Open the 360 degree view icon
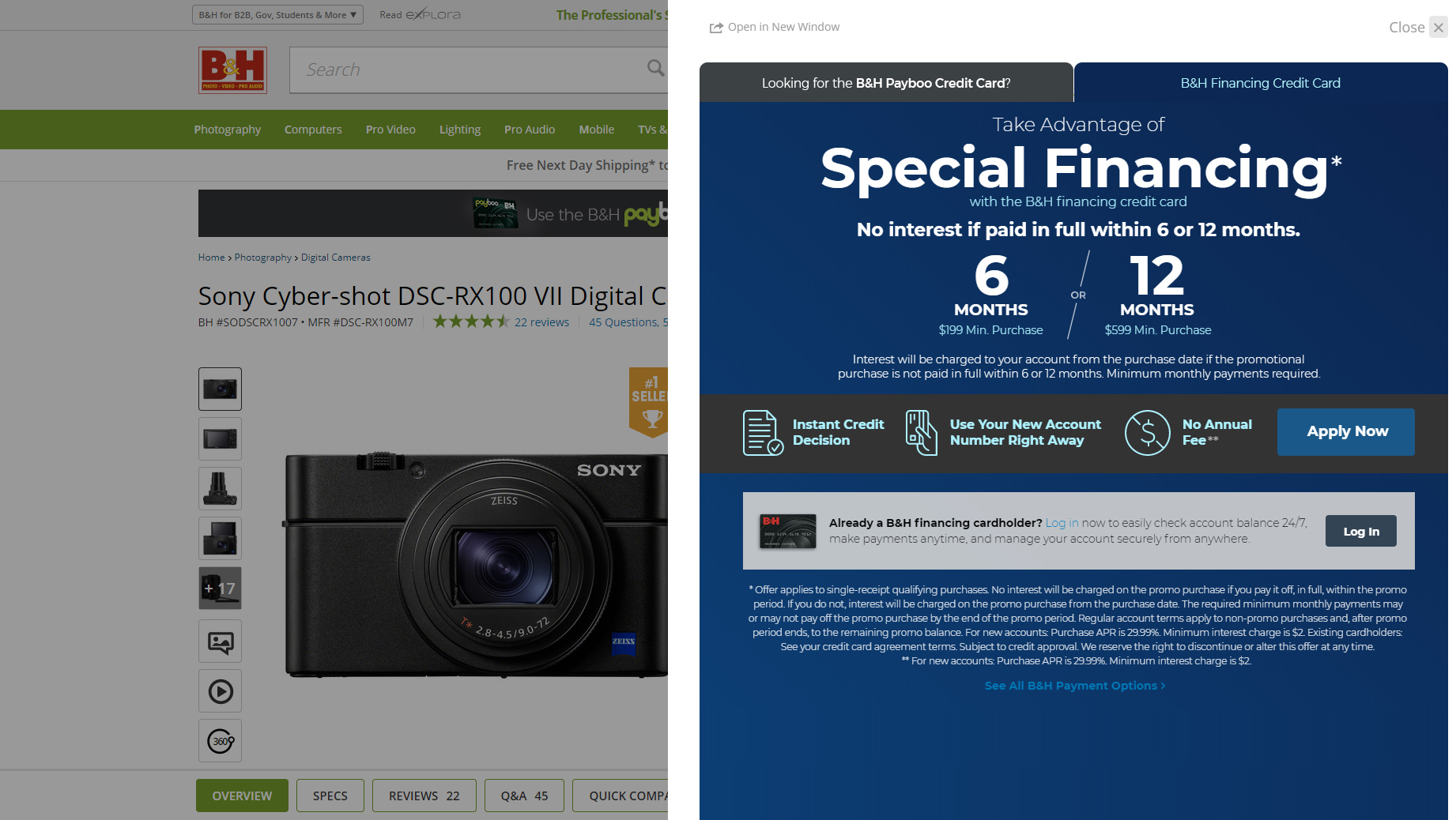1456x820 pixels. (220, 741)
